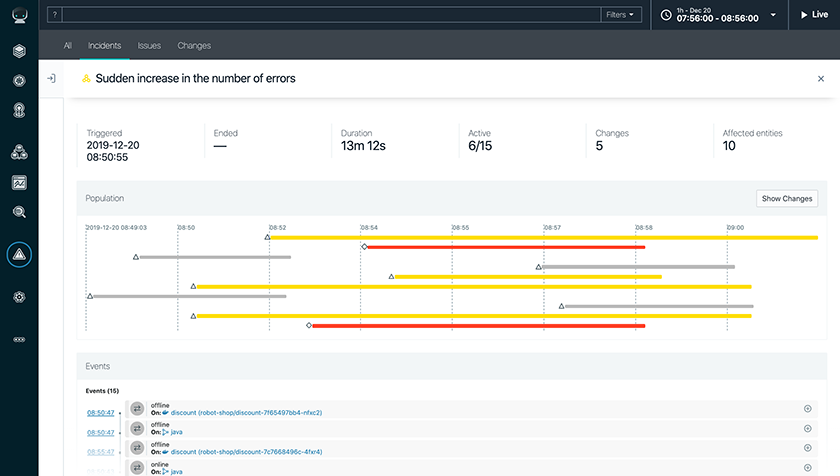Open the settings gear sidebar icon

19,297
